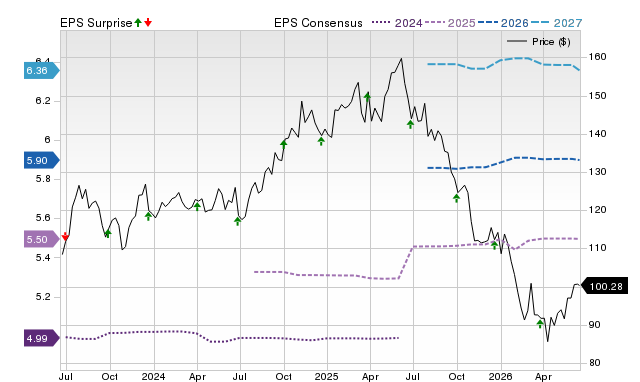Select the green surprise arrow just before 2024 gridline
640x382 pixels.
[x=148, y=216]
